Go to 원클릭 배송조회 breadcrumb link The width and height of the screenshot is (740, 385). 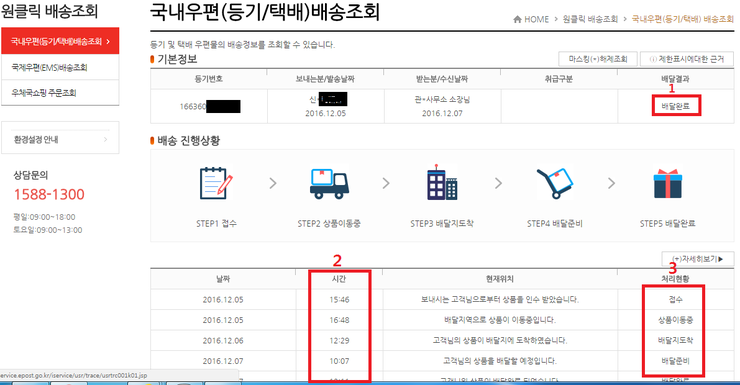tap(590, 19)
